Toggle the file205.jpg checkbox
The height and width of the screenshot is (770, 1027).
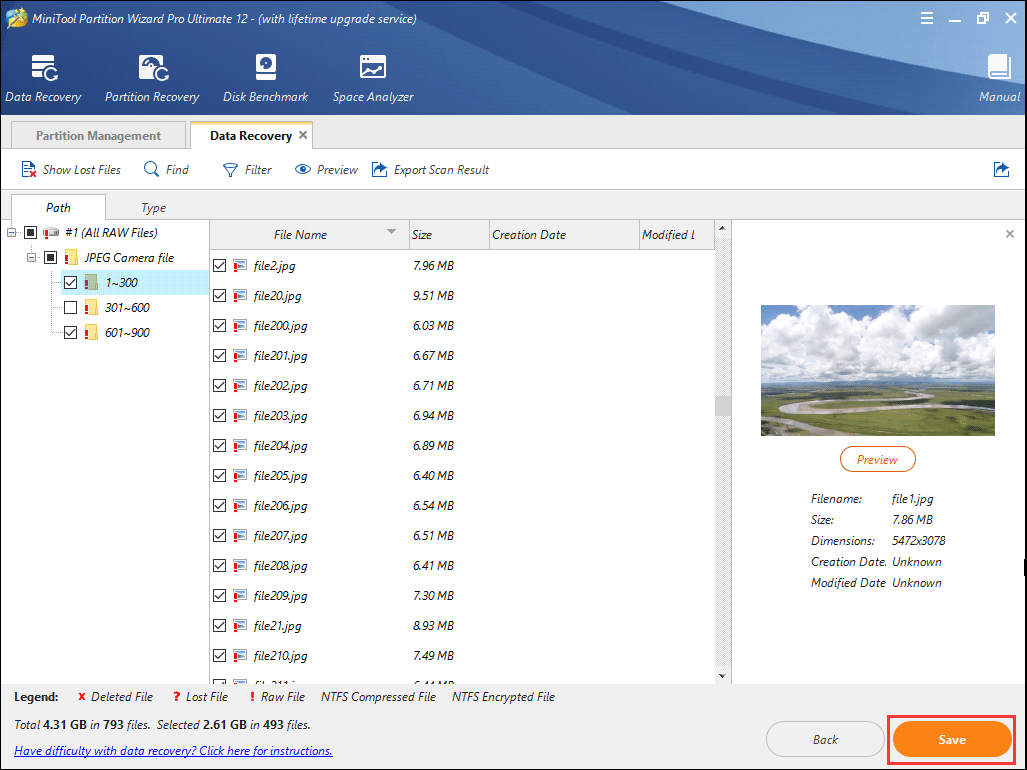(x=220, y=476)
